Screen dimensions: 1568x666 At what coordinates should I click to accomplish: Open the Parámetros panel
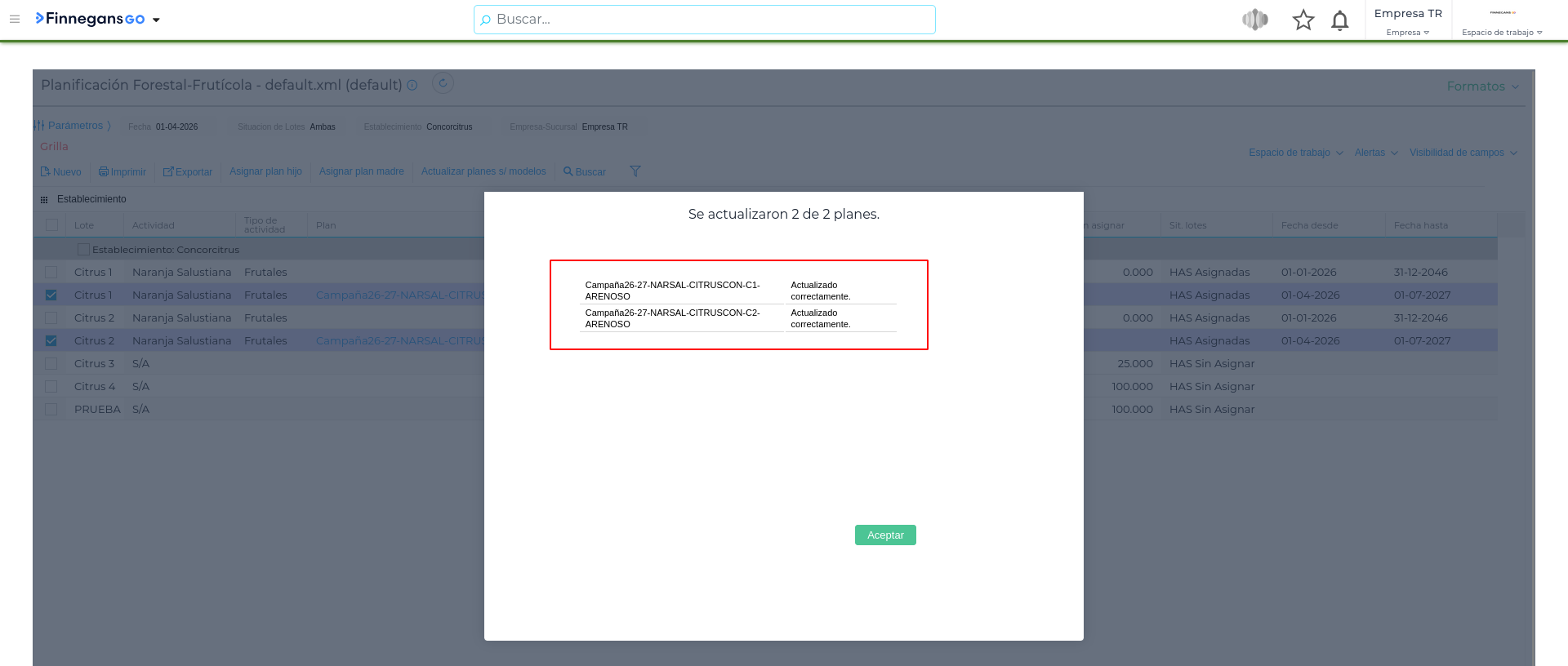73,126
